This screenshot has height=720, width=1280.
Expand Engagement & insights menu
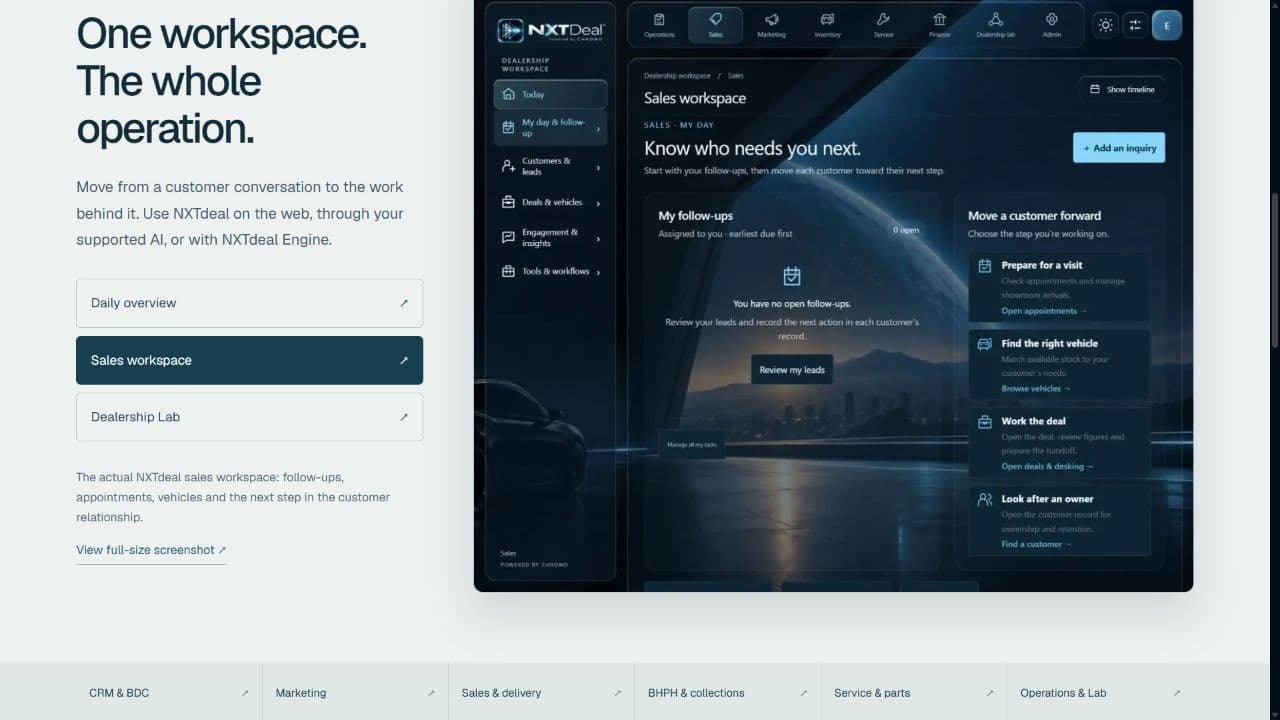550,238
